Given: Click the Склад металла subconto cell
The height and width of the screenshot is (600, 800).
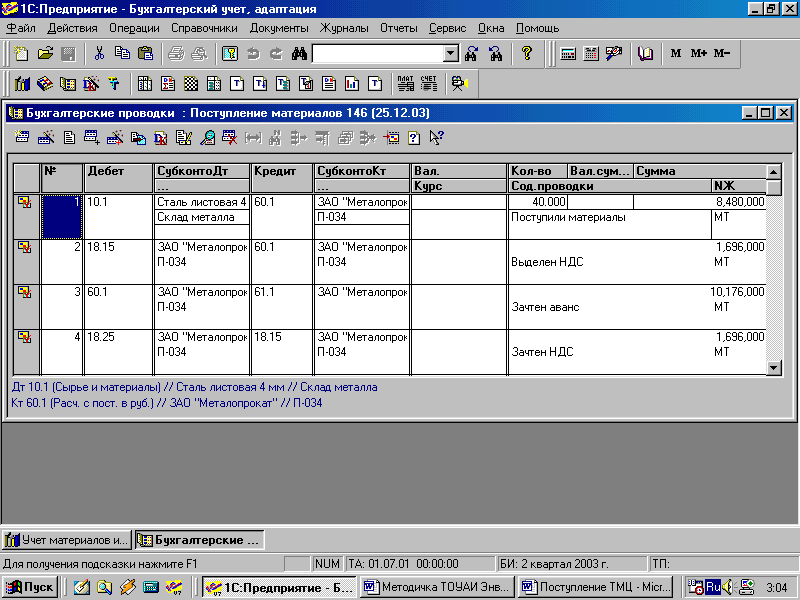Looking at the screenshot, I should click(202, 217).
